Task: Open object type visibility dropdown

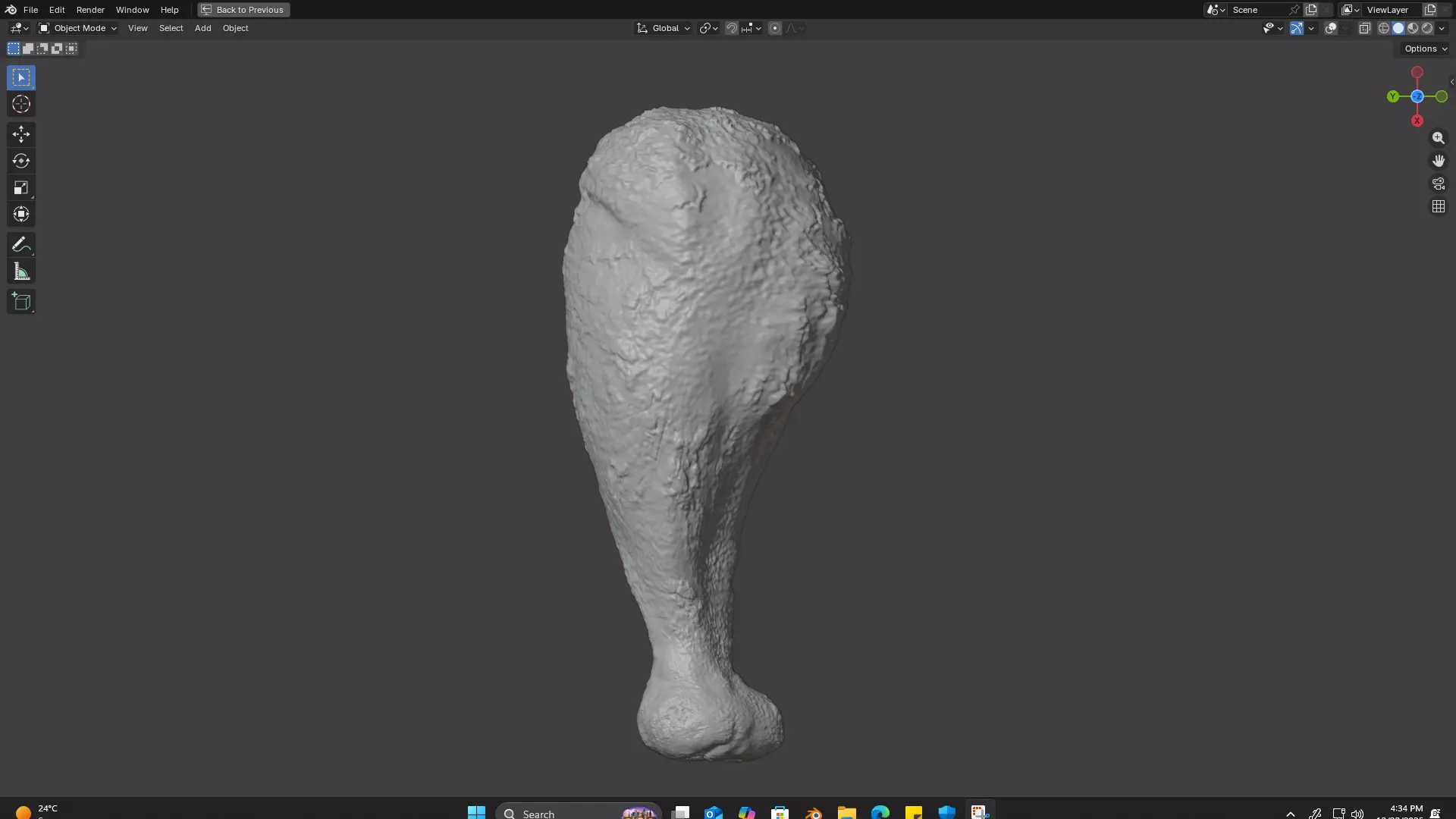Action: pyautogui.click(x=1272, y=28)
